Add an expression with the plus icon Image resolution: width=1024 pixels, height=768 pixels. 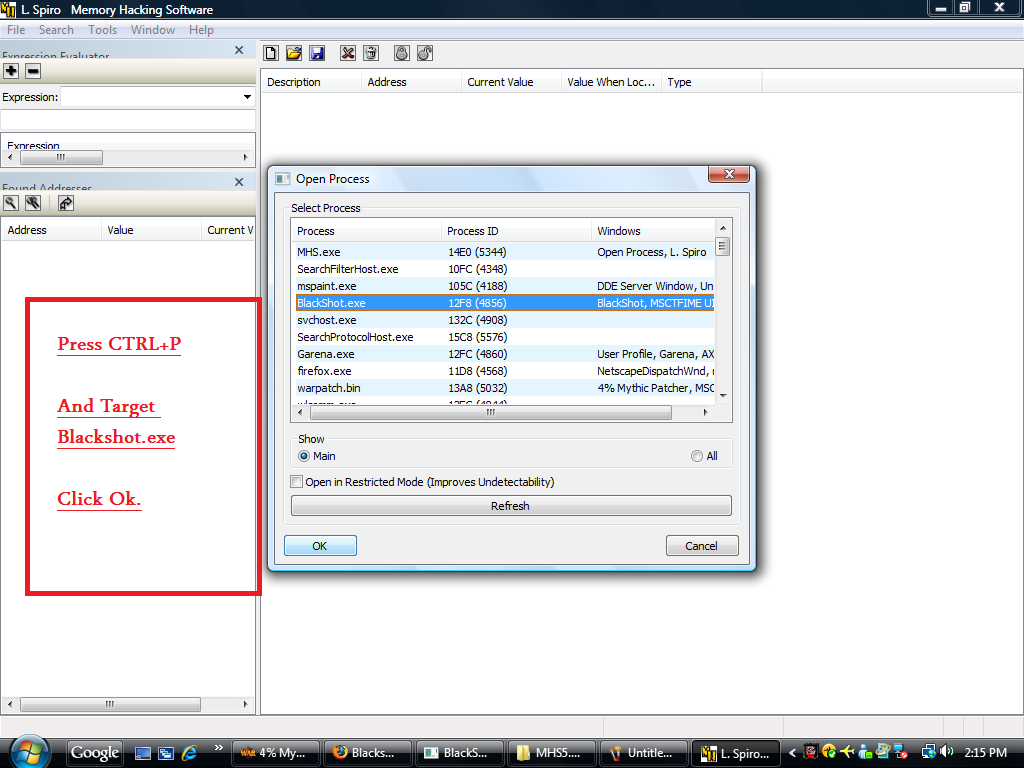pyautogui.click(x=11, y=71)
